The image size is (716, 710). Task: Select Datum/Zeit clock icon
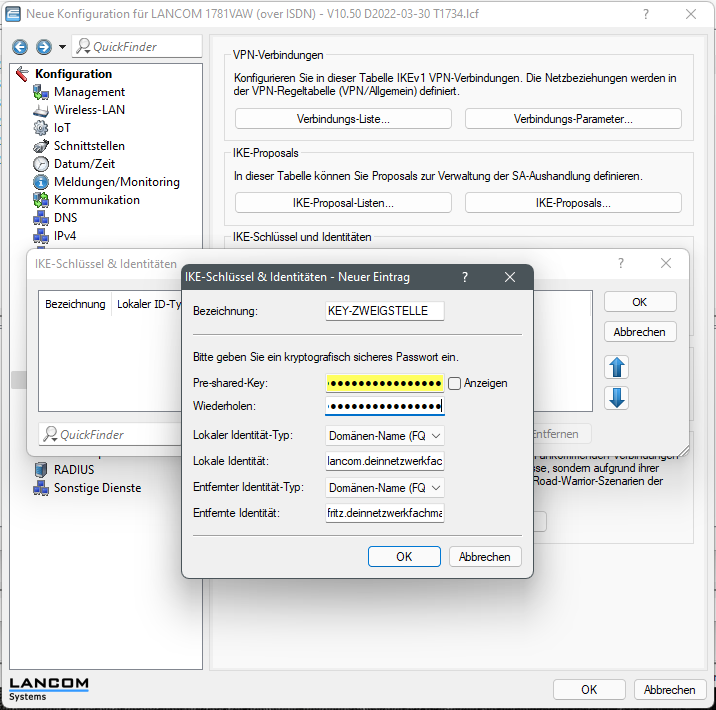tap(41, 164)
